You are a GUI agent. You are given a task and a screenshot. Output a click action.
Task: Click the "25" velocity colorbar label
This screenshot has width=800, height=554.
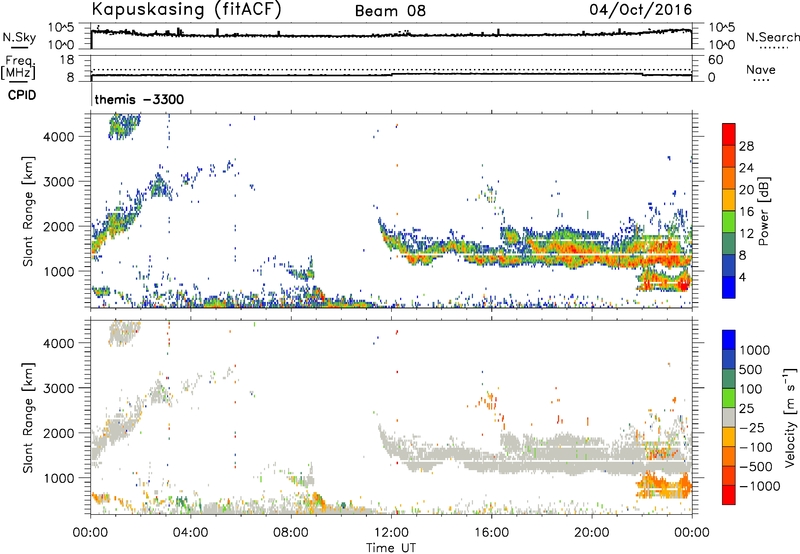tap(746, 408)
